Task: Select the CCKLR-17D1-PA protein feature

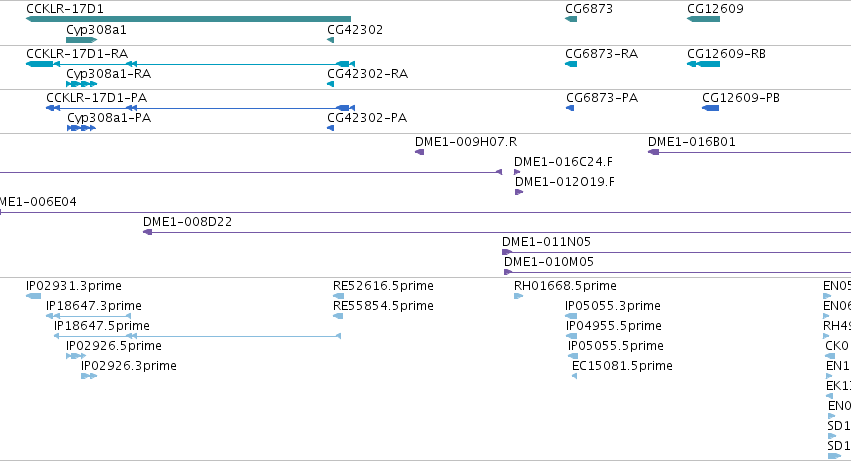Action: tap(200, 108)
